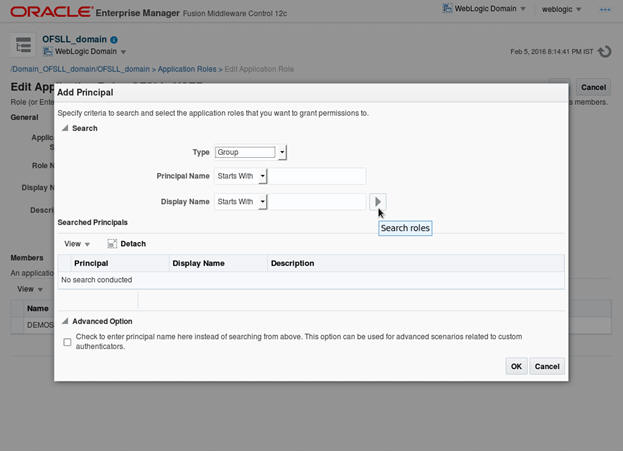Click the WebLogic Domain icon in top bar

[x=447, y=8]
